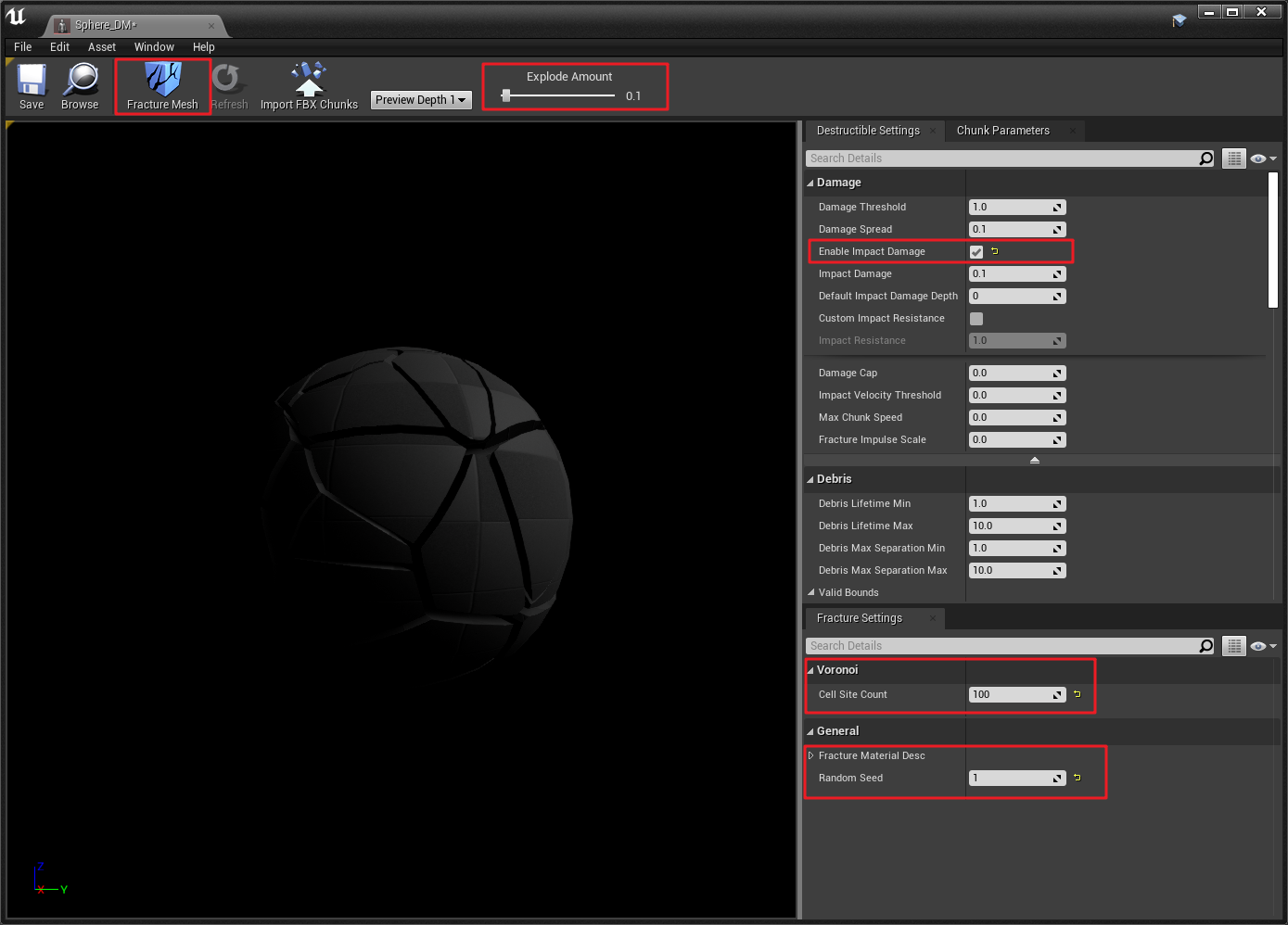This screenshot has height=925, width=1288.
Task: Click the tutorial graduation cap icon
Action: 1179,20
